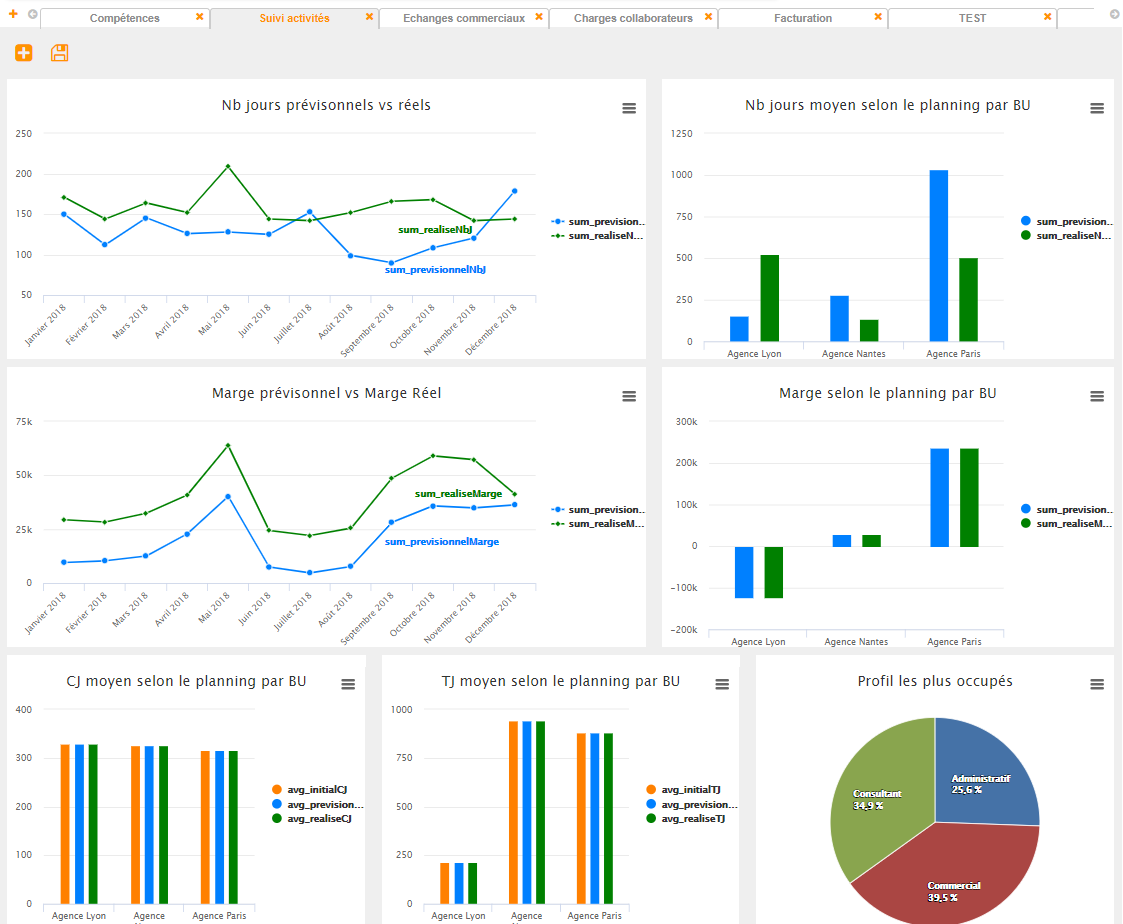1123x924 pixels.
Task: Open menu of Profil les plus occupés chart
Action: coord(1097,685)
